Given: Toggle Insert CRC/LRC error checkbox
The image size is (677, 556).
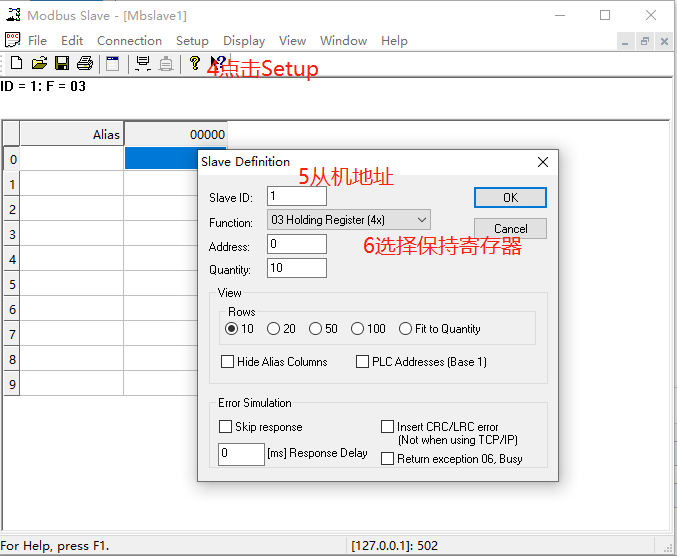Looking at the screenshot, I should [387, 426].
